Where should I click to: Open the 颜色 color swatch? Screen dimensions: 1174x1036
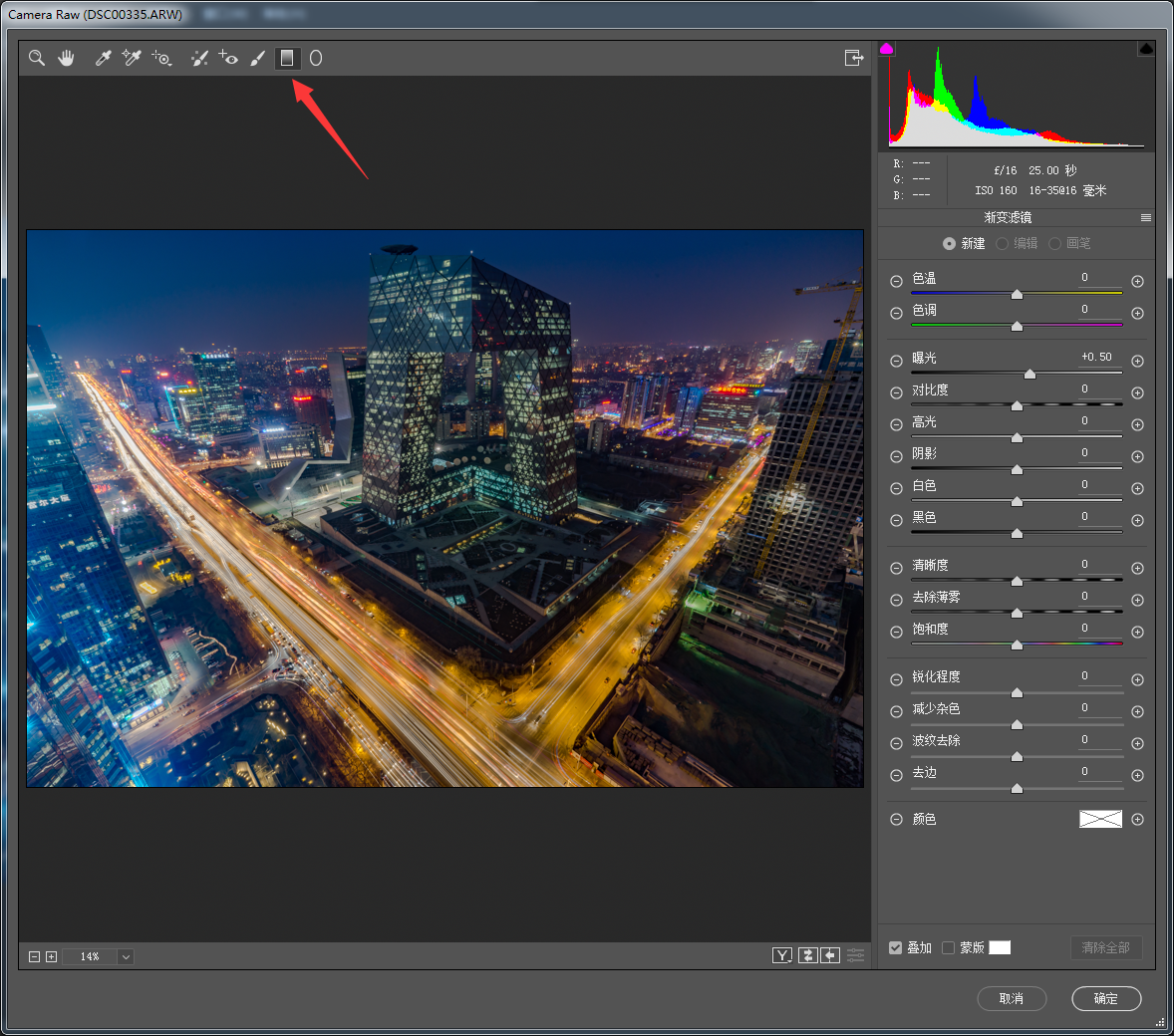tap(1100, 819)
